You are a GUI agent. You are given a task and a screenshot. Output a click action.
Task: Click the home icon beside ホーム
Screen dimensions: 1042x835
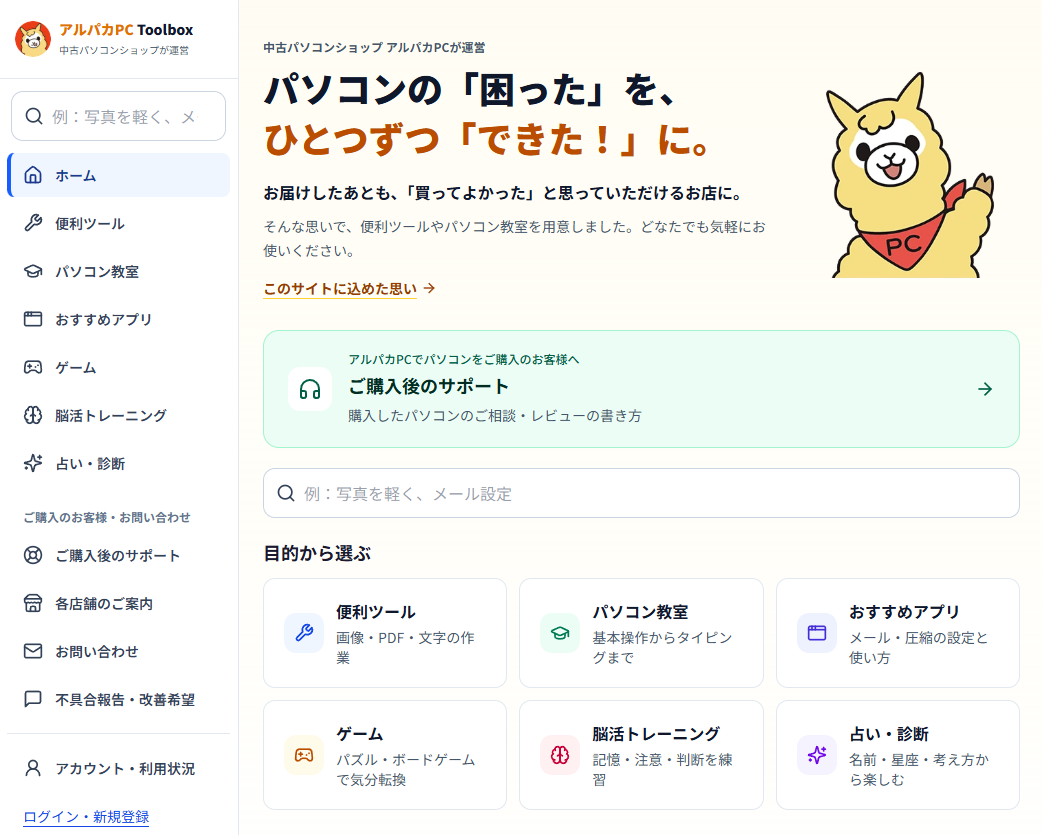click(x=33, y=175)
